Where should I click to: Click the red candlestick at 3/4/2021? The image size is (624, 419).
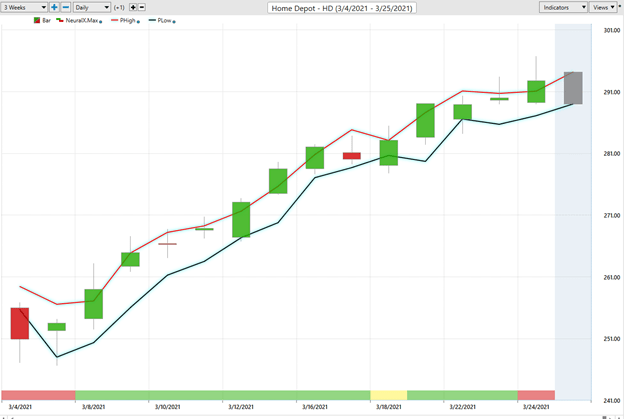19,323
